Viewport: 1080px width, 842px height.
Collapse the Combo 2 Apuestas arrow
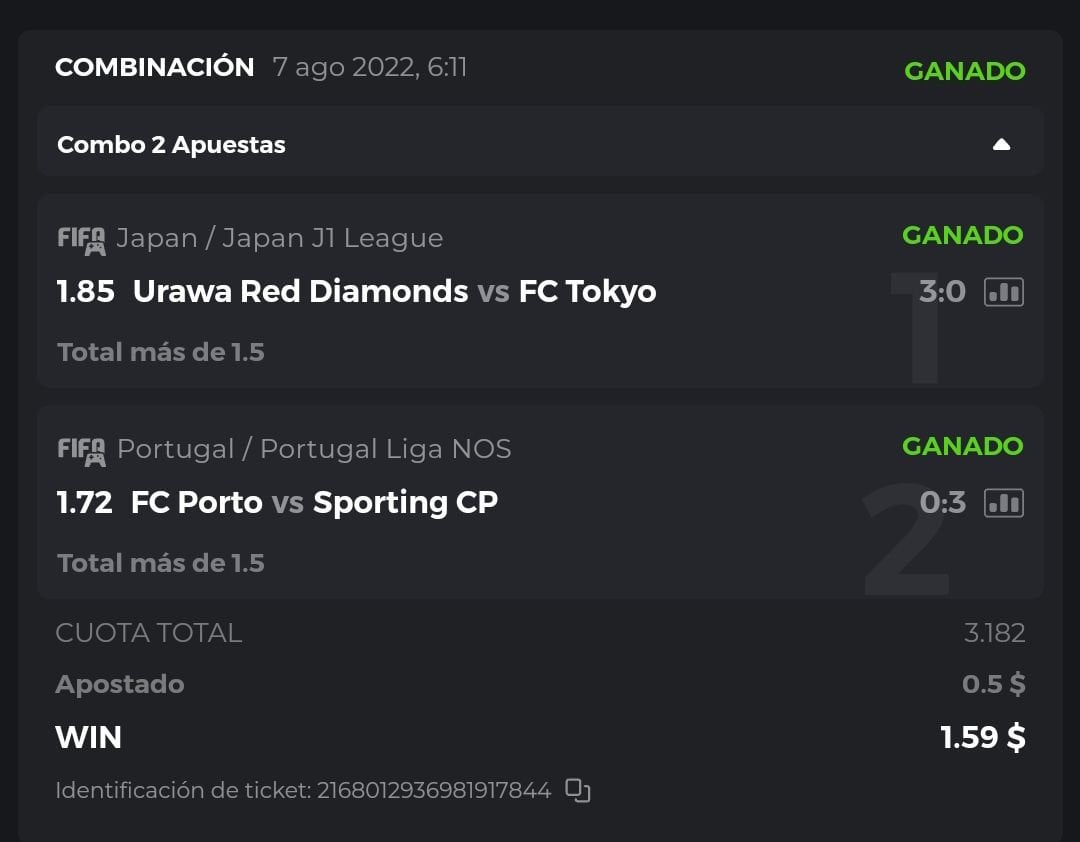tap(1001, 145)
